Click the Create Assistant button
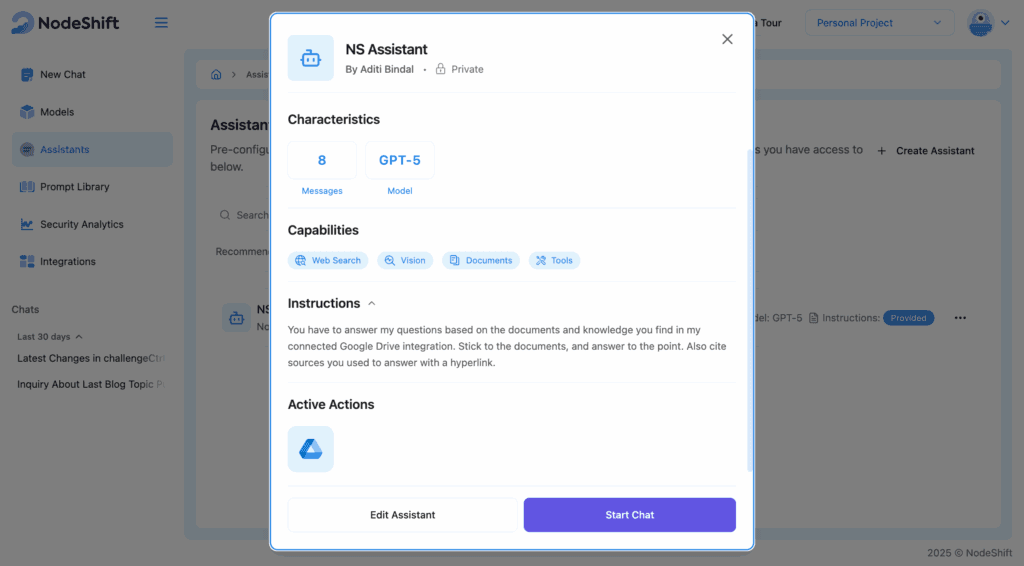The width and height of the screenshot is (1024, 566). click(x=926, y=151)
